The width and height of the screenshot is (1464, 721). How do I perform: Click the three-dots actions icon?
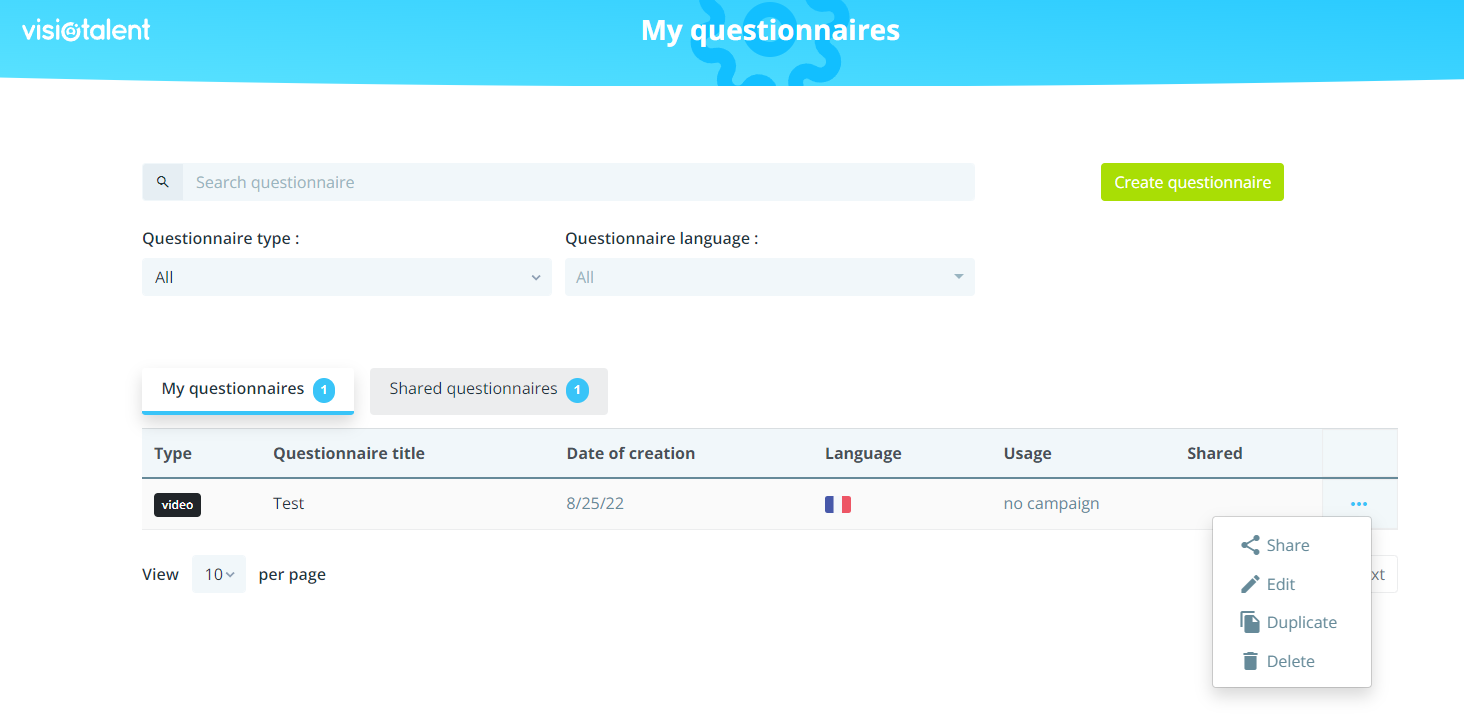click(x=1358, y=504)
